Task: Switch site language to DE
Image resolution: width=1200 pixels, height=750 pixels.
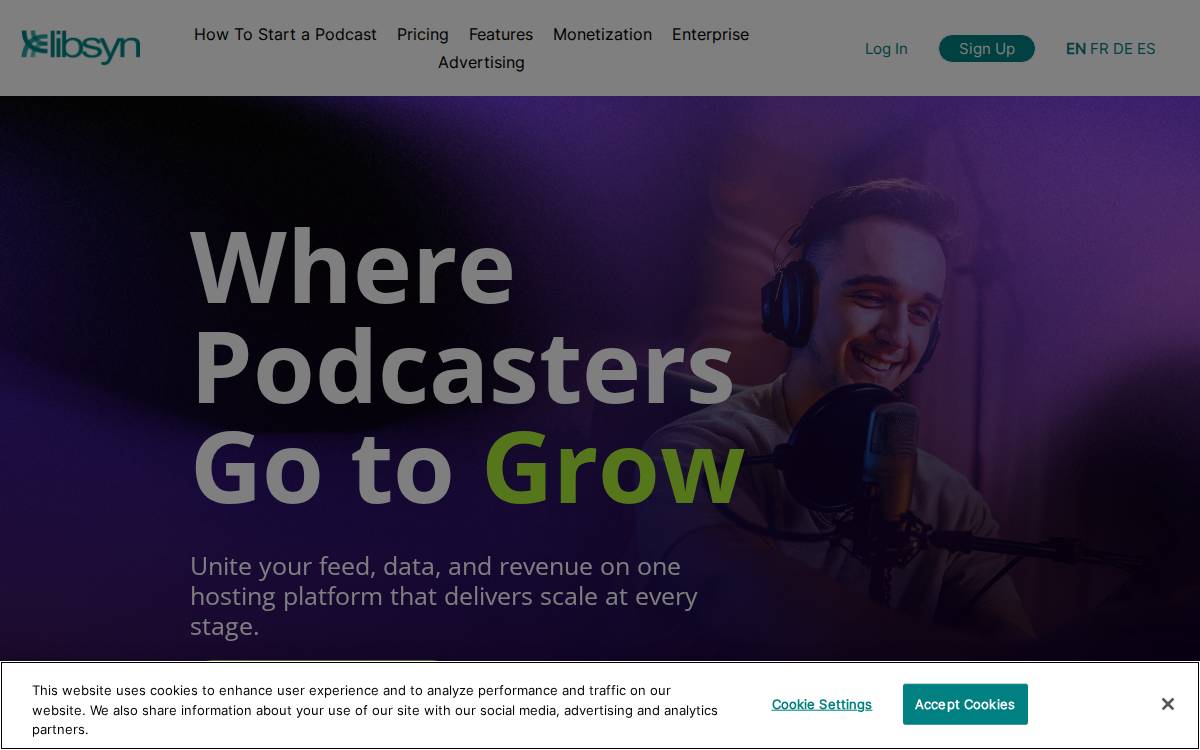Action: point(1123,48)
